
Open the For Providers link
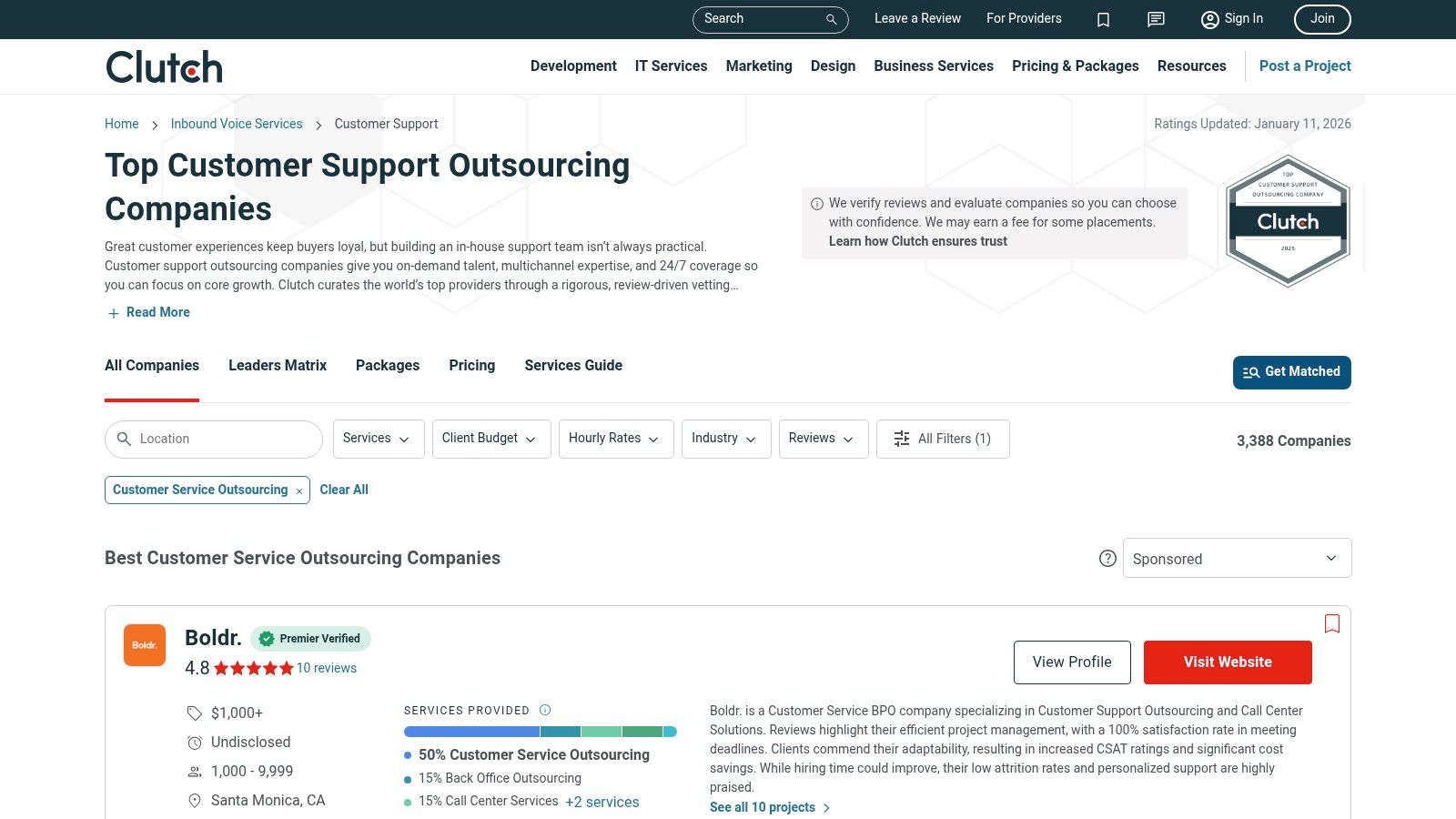[x=1024, y=18]
